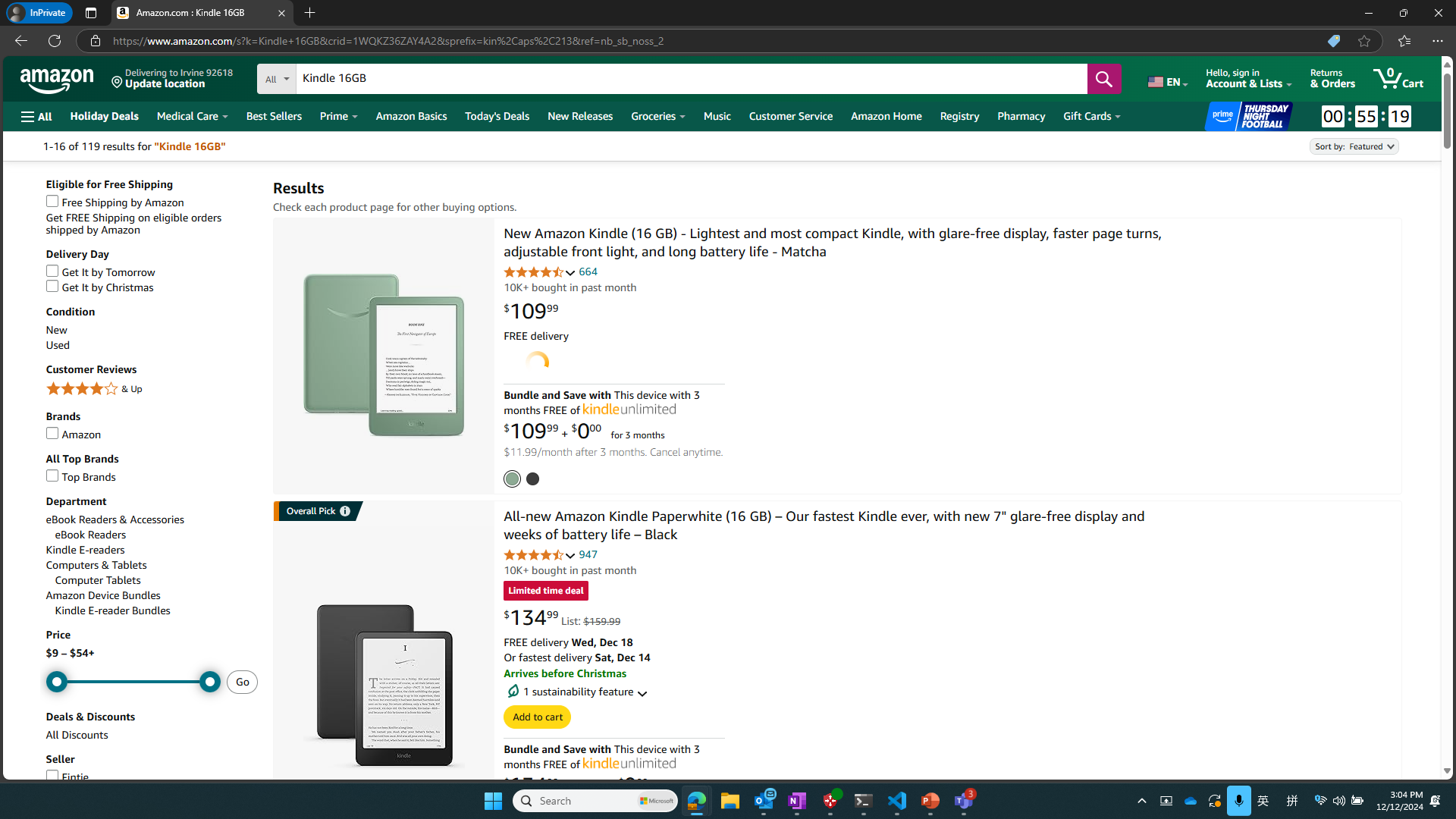1456x819 pixels.
Task: Enable Get It by Tomorrow filter
Action: 52,271
